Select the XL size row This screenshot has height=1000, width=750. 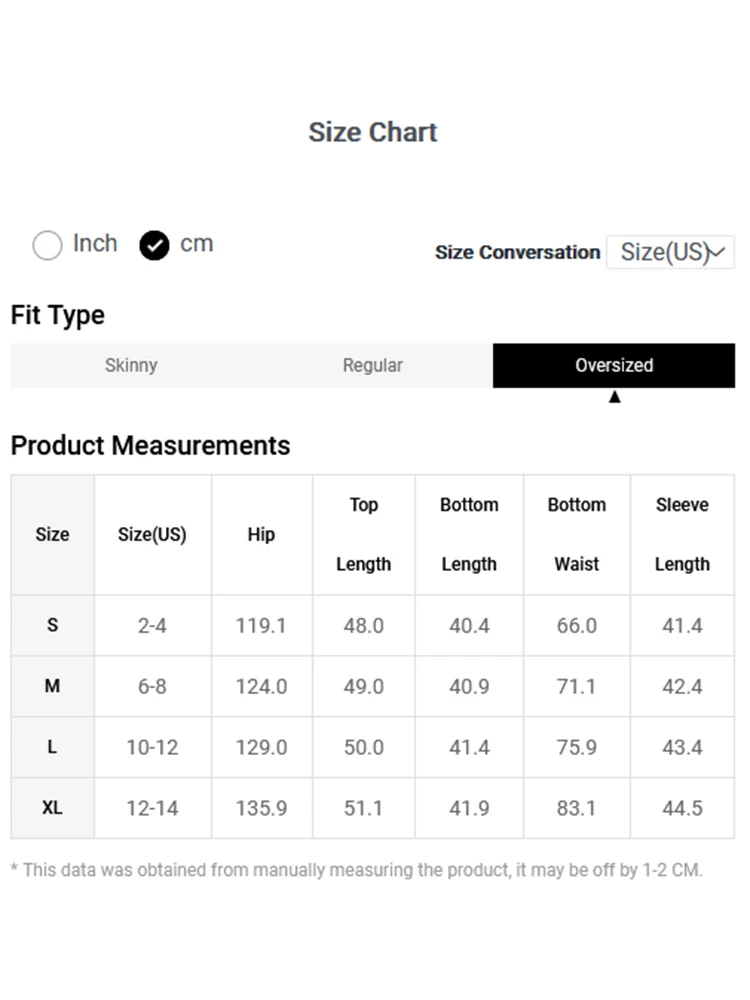pyautogui.click(x=52, y=808)
